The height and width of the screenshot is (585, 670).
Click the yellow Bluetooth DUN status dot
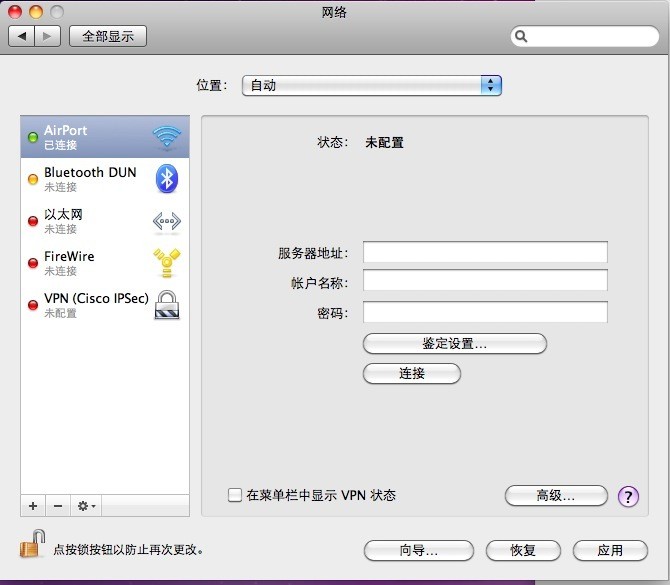(x=33, y=179)
